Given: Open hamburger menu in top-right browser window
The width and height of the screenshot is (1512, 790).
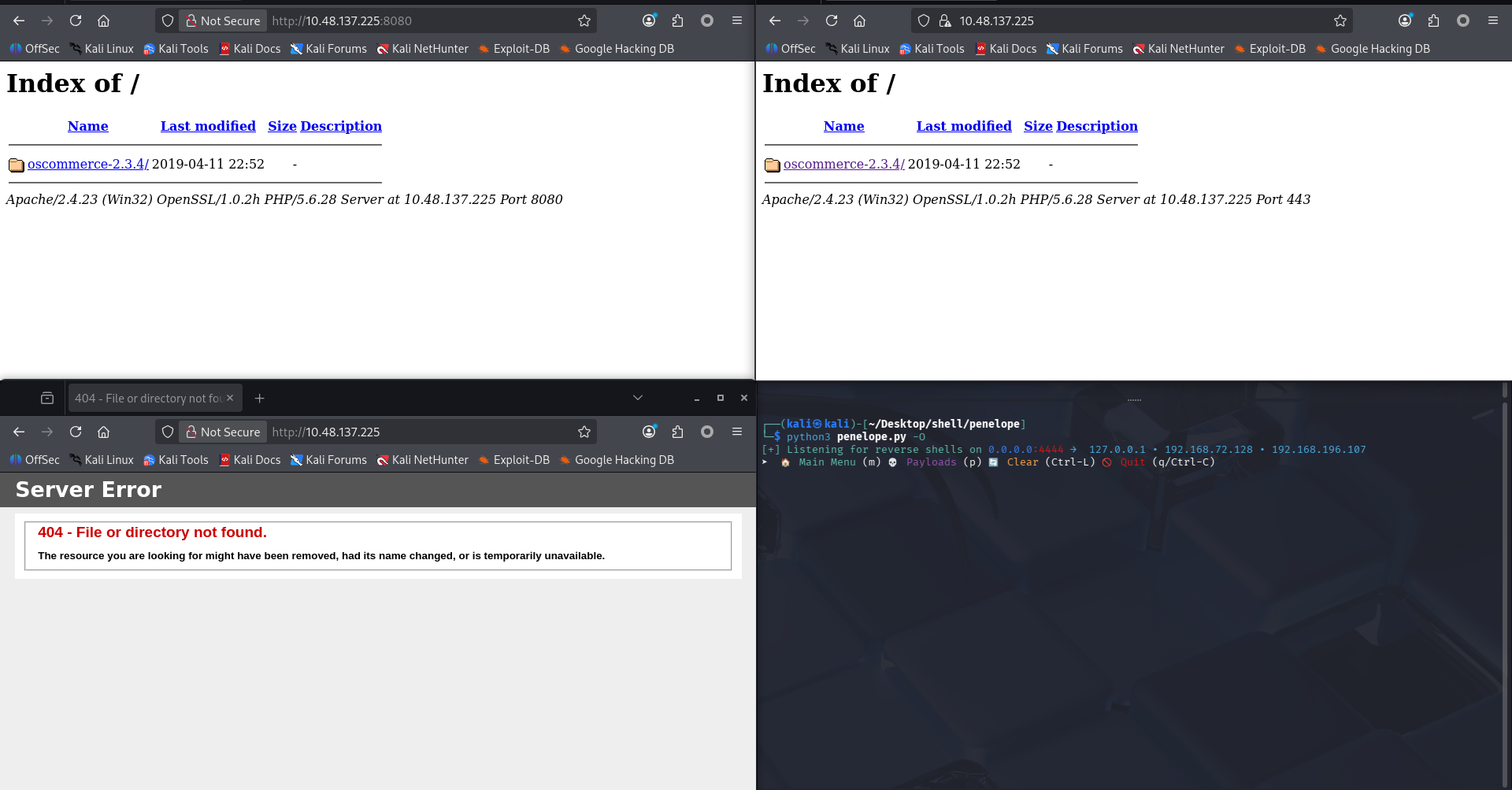Looking at the screenshot, I should (x=1492, y=20).
